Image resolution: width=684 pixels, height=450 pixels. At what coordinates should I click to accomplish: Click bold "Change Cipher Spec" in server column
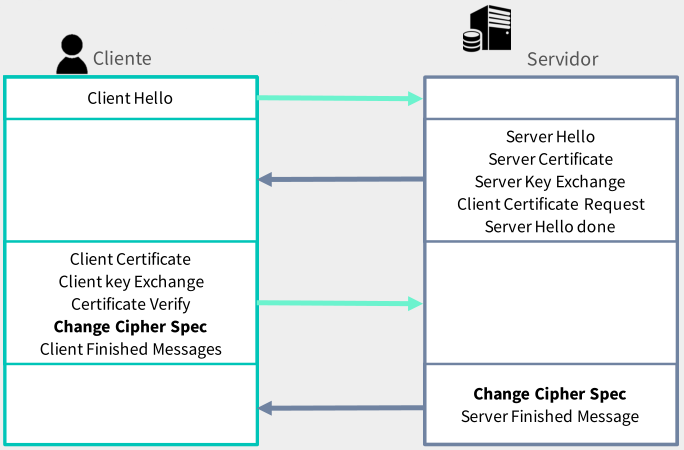[x=549, y=394]
